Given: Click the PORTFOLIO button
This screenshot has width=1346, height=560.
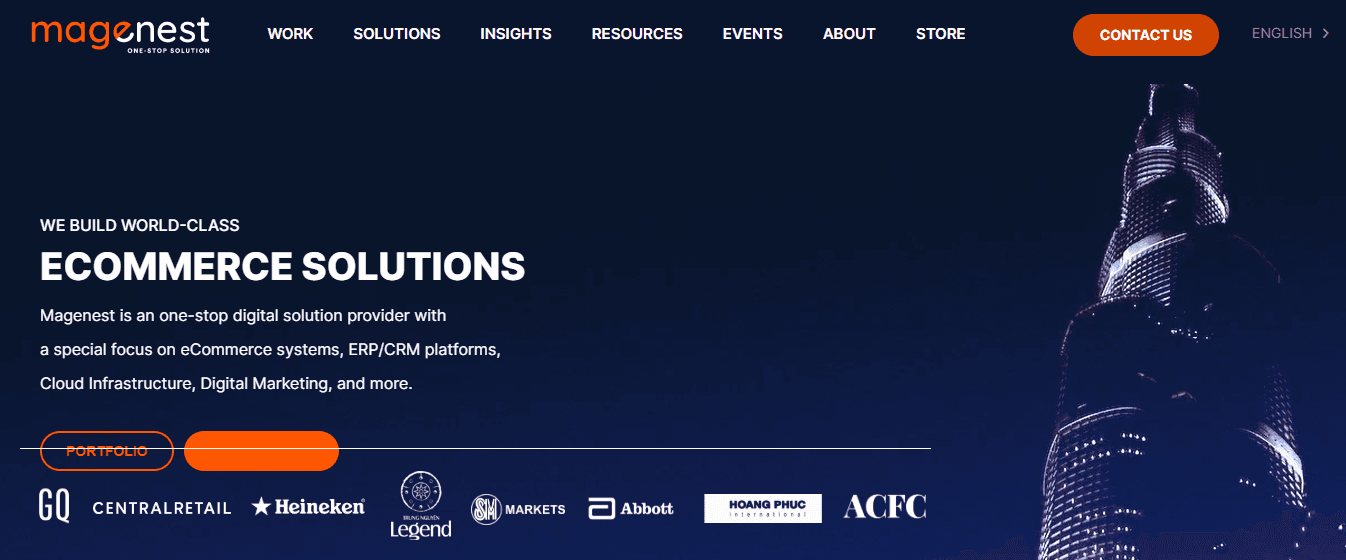Looking at the screenshot, I should [x=107, y=451].
